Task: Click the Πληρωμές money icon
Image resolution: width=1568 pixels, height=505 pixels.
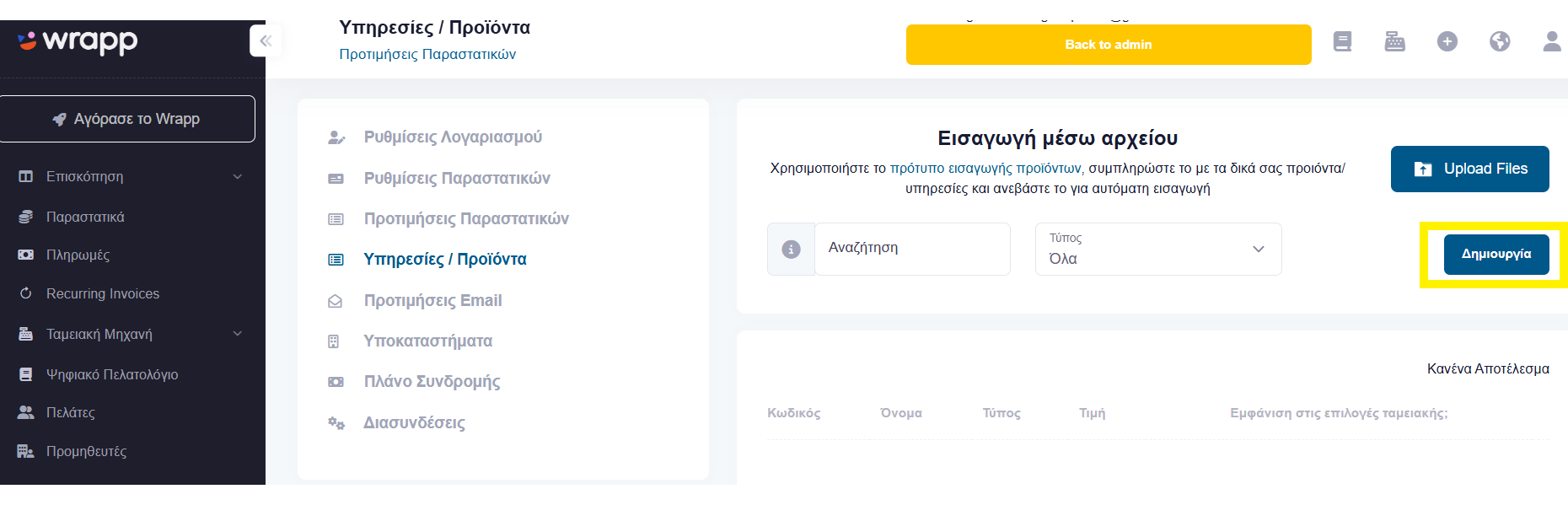Action: click(x=26, y=255)
